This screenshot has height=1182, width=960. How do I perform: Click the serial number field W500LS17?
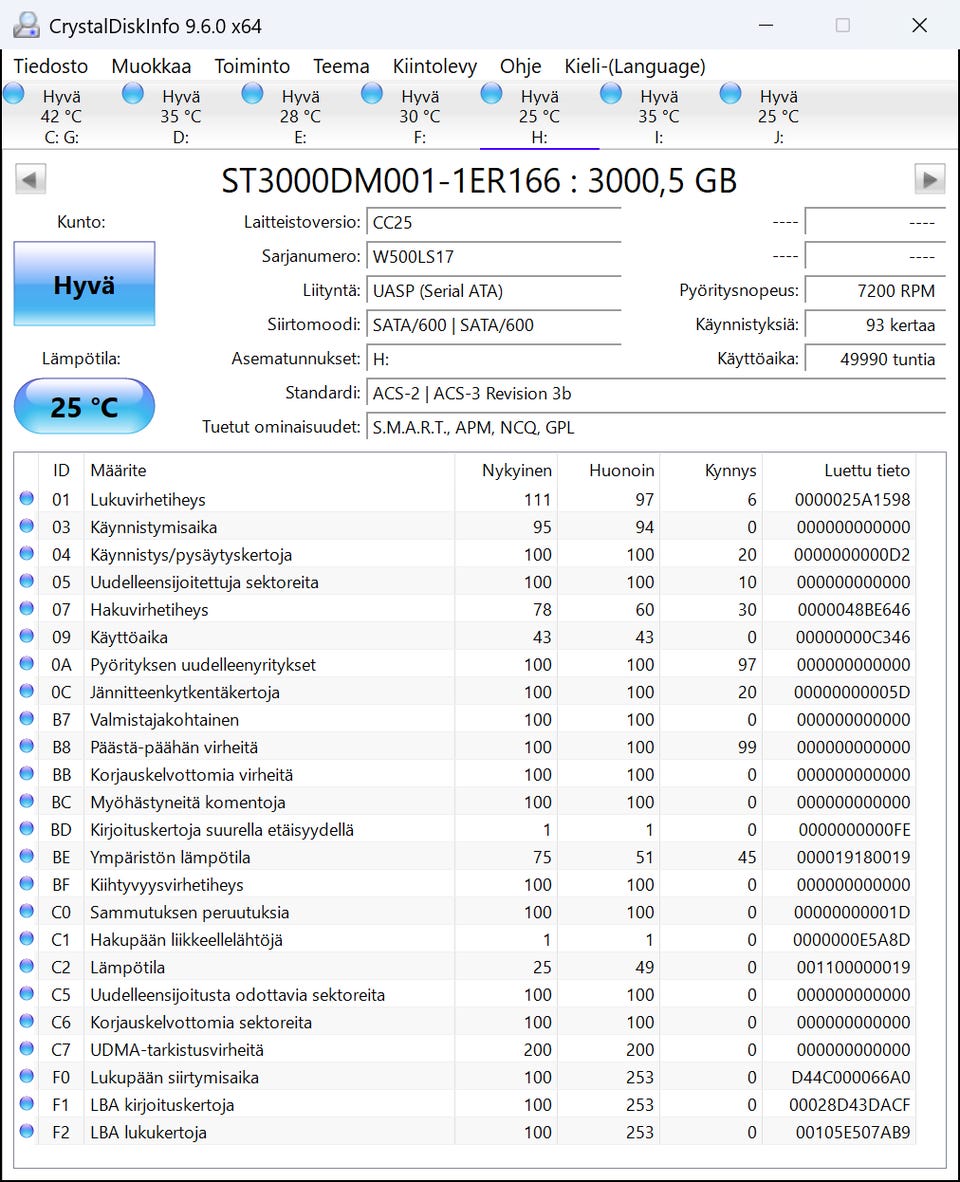[x=494, y=256]
